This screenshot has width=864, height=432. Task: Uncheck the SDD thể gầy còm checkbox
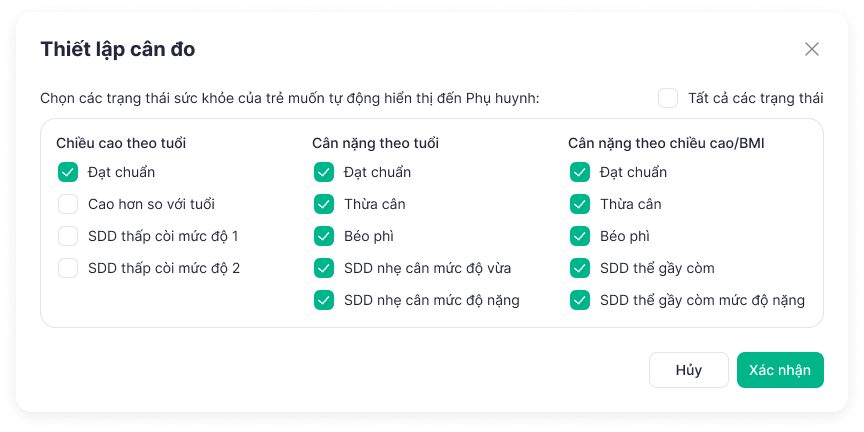pos(580,268)
